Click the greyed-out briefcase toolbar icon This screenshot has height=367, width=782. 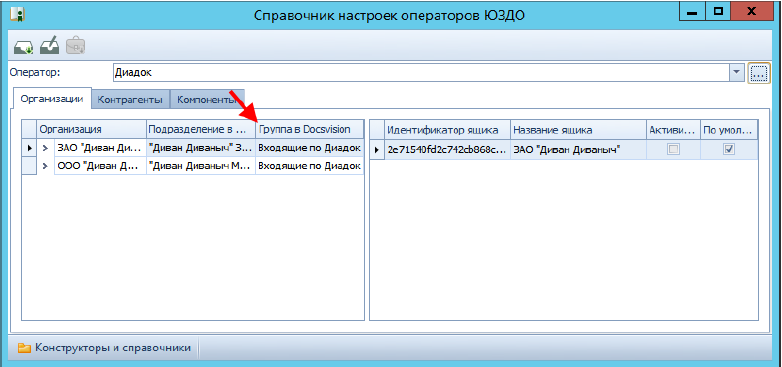pos(76,45)
